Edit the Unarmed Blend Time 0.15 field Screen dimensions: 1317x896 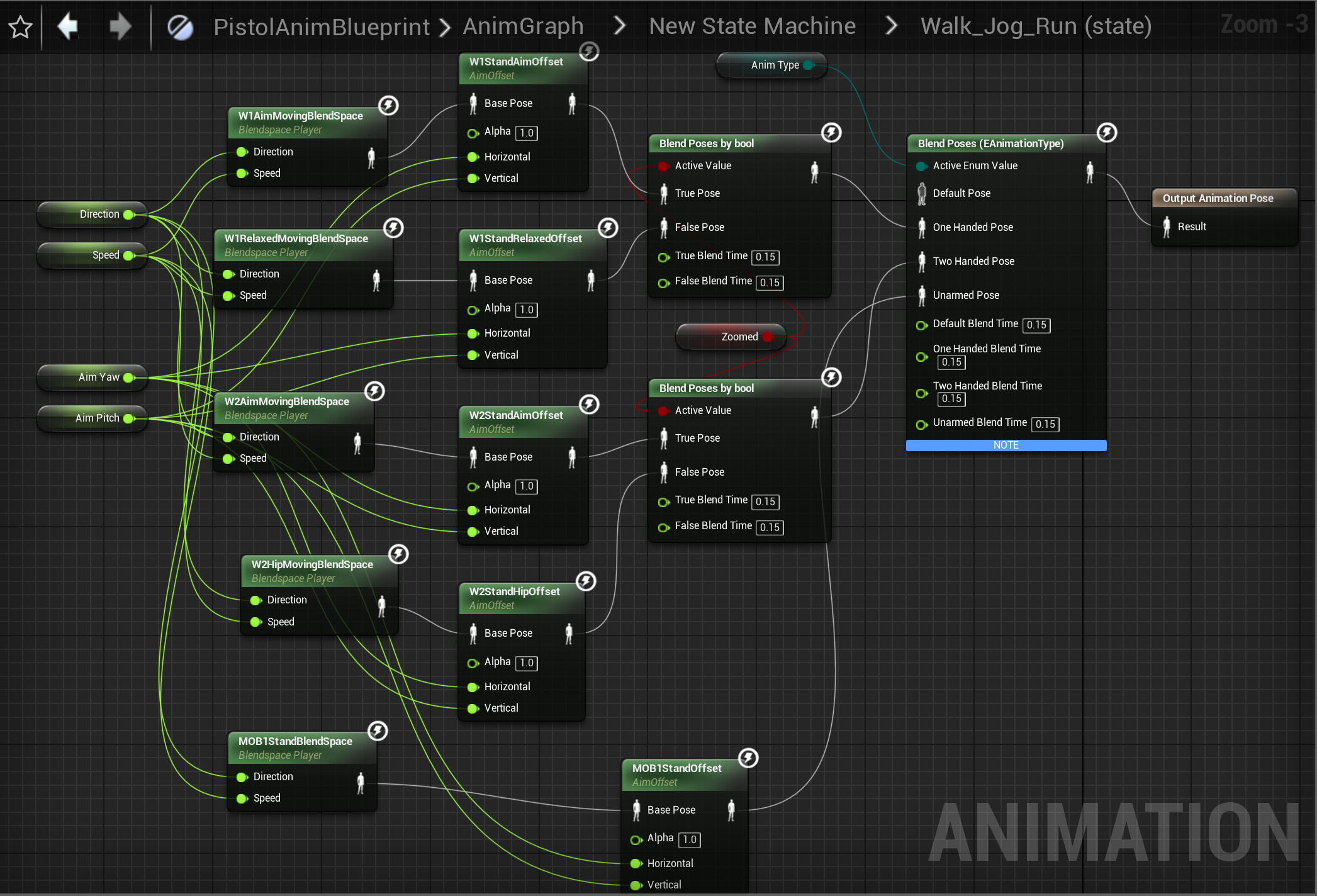tap(1045, 424)
